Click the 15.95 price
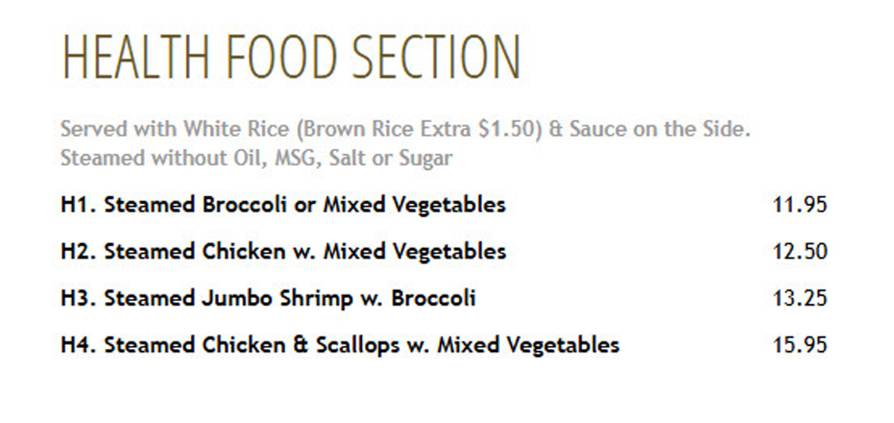 coord(799,345)
